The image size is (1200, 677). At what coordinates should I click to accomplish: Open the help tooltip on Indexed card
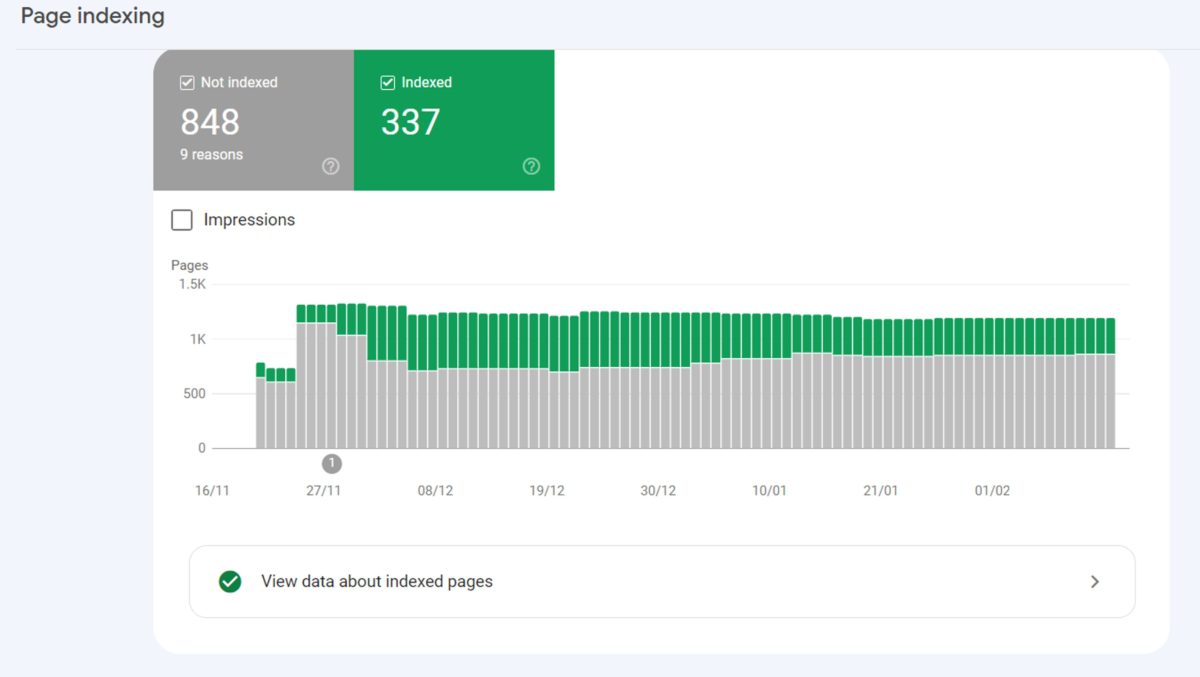click(531, 167)
